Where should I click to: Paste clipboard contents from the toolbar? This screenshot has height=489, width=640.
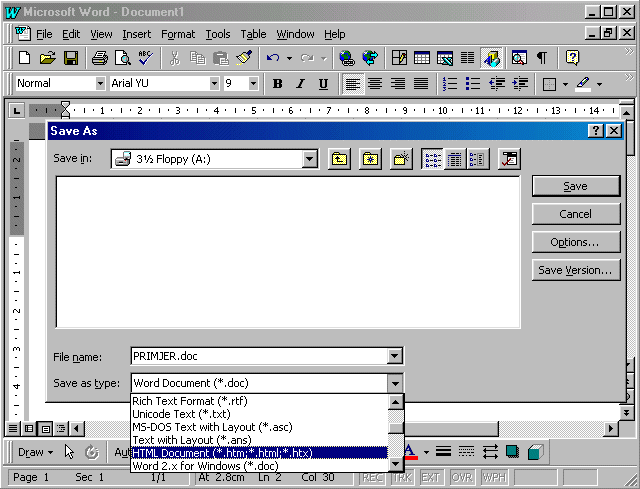click(x=221, y=58)
